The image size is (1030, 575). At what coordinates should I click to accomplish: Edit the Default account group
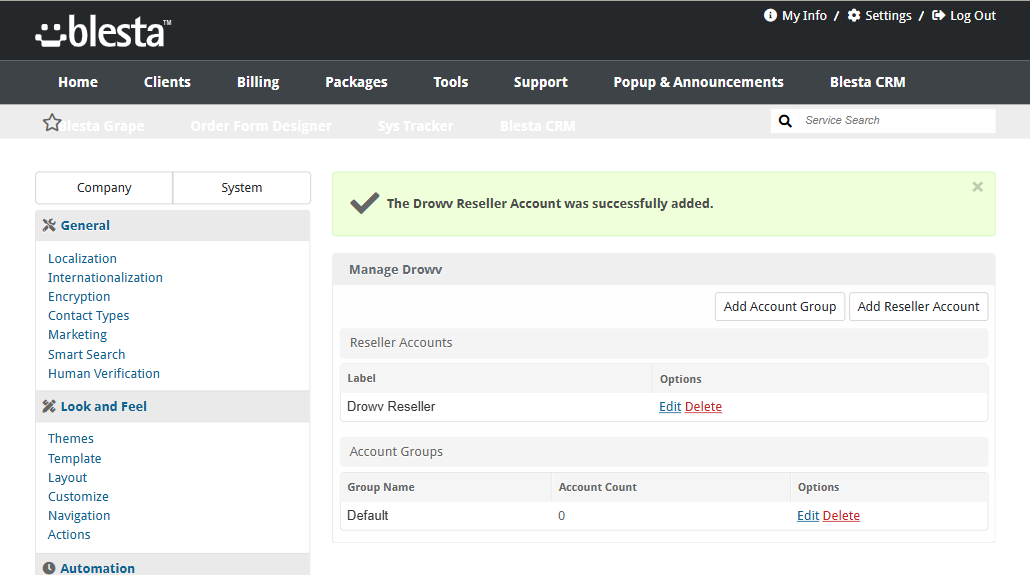808,516
